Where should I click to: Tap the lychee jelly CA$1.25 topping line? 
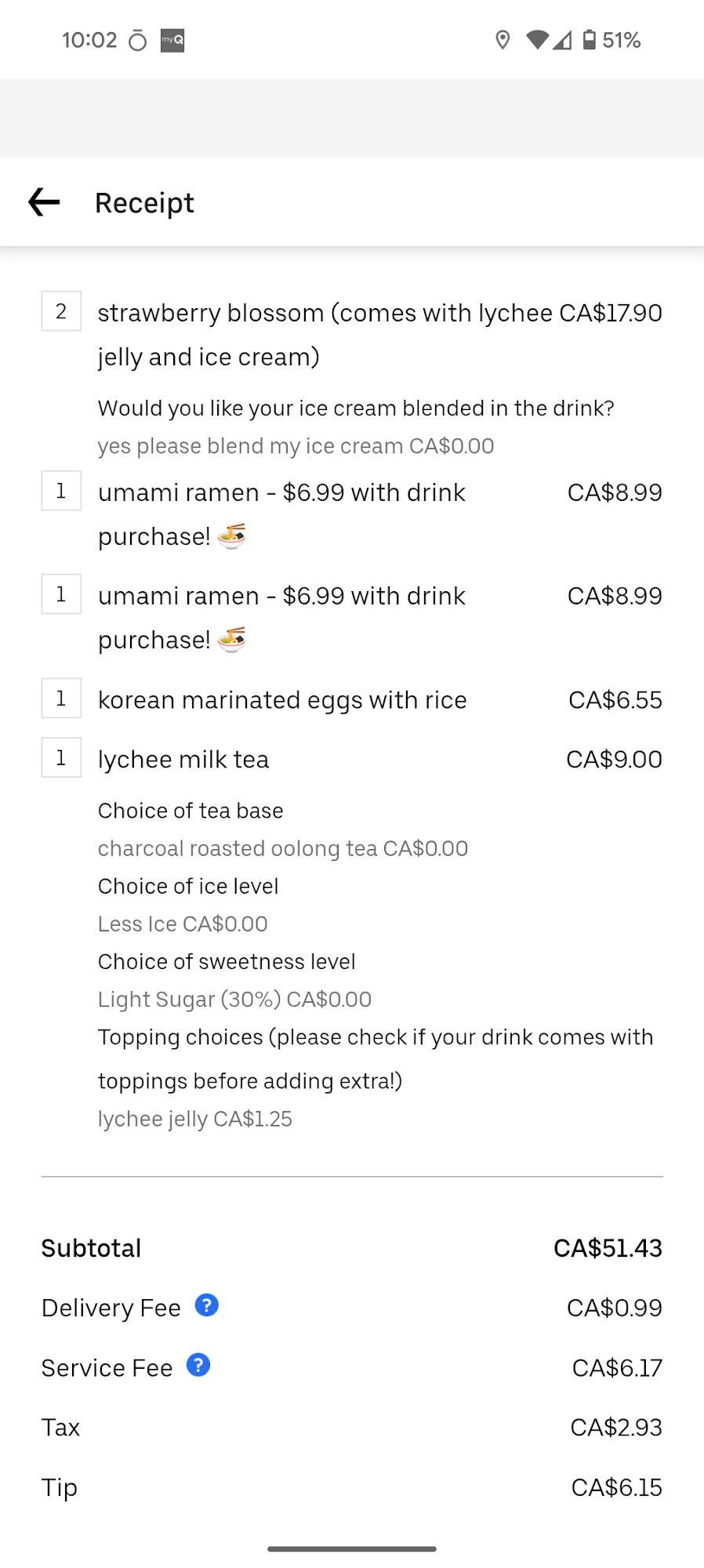195,1119
